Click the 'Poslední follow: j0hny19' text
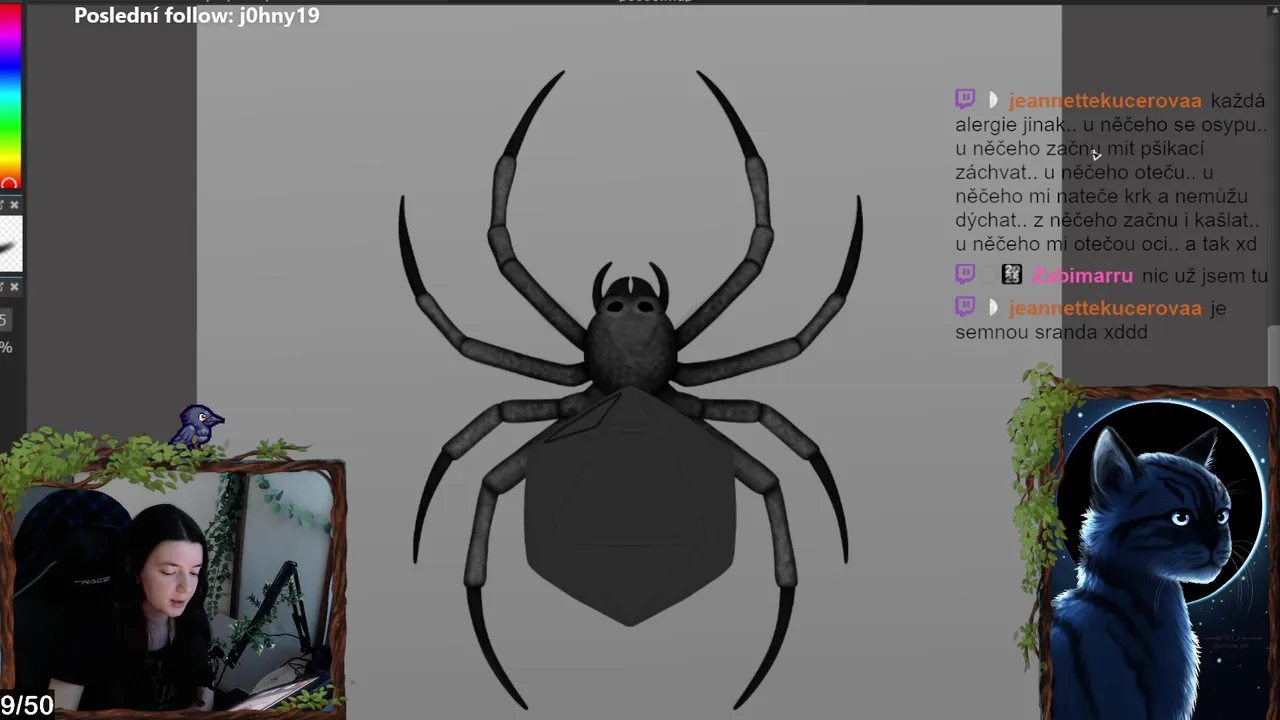 click(197, 16)
